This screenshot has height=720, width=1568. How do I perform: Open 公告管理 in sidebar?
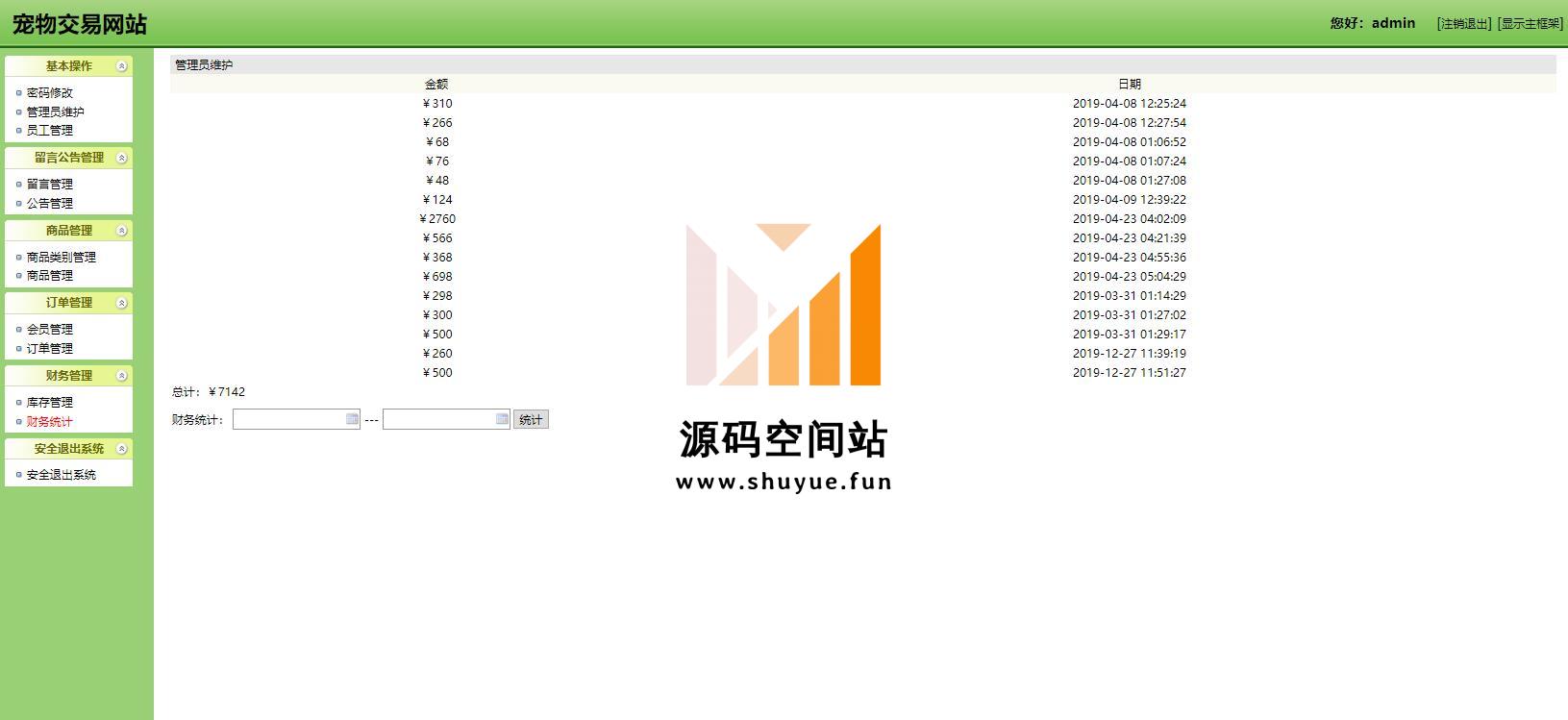coord(50,204)
